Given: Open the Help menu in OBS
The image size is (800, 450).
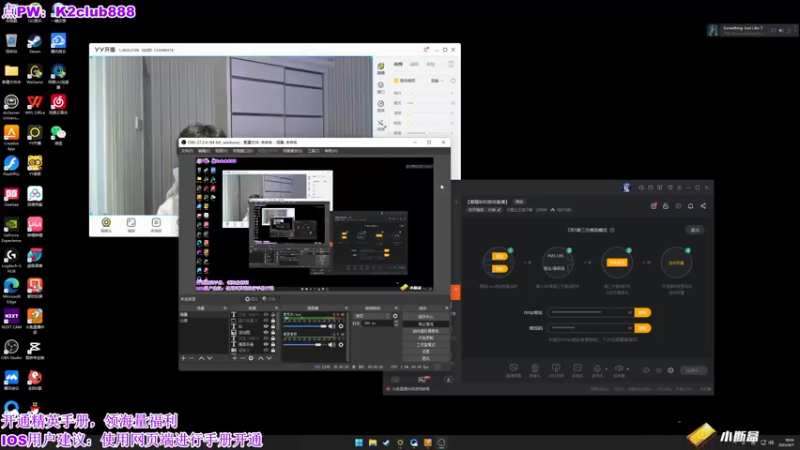Looking at the screenshot, I should point(331,151).
